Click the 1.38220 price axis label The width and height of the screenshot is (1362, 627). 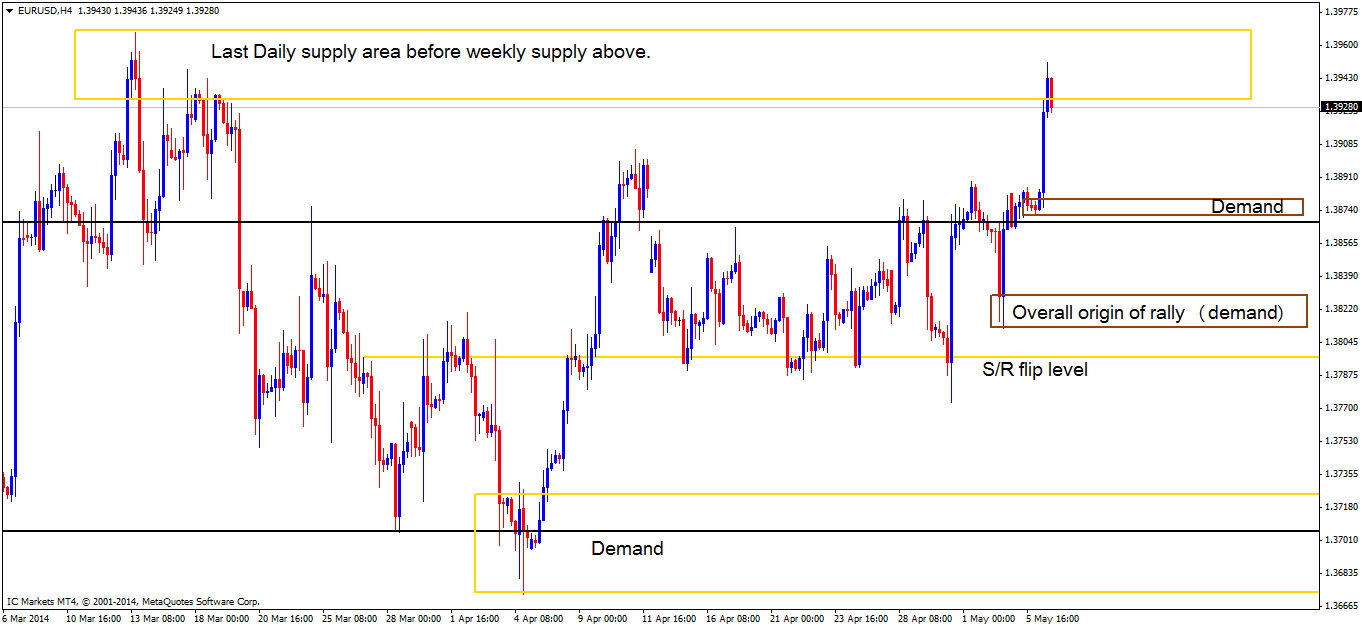click(x=1341, y=309)
